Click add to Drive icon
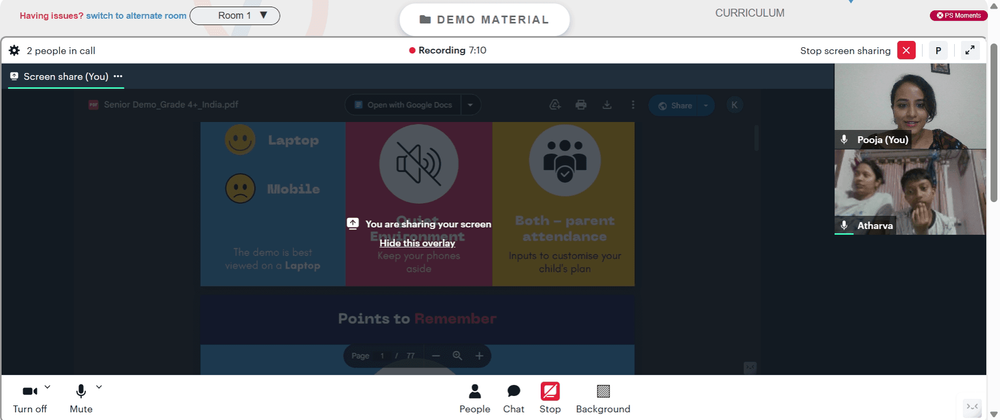This screenshot has width=1000, height=420. coord(555,105)
